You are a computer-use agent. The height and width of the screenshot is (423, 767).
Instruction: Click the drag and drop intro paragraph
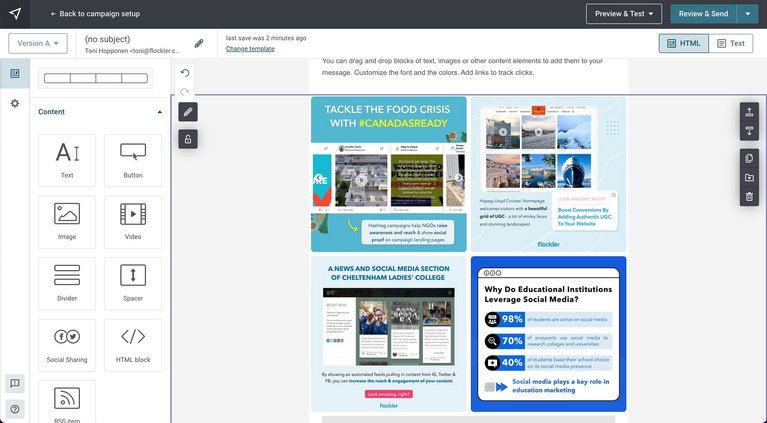(462, 67)
